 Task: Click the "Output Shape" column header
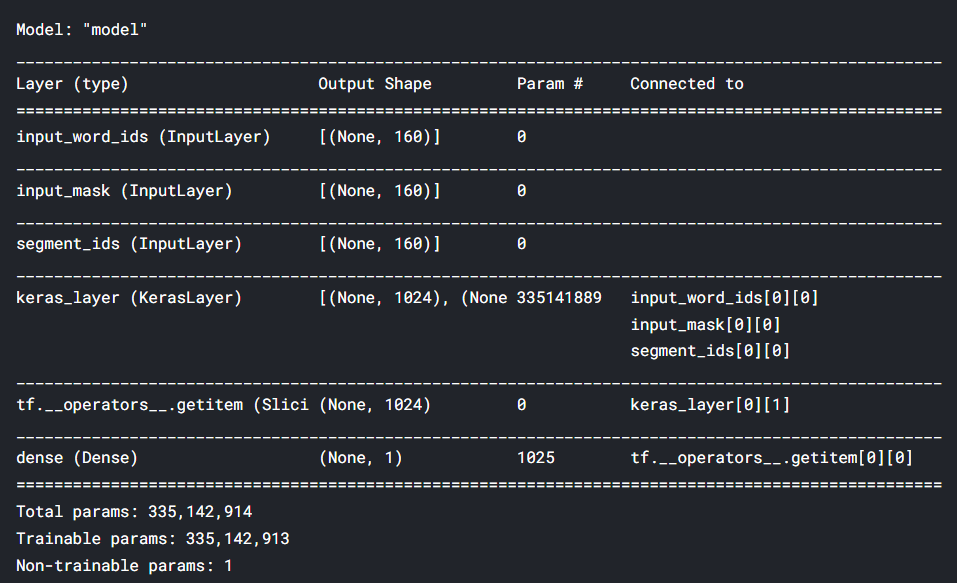375,84
